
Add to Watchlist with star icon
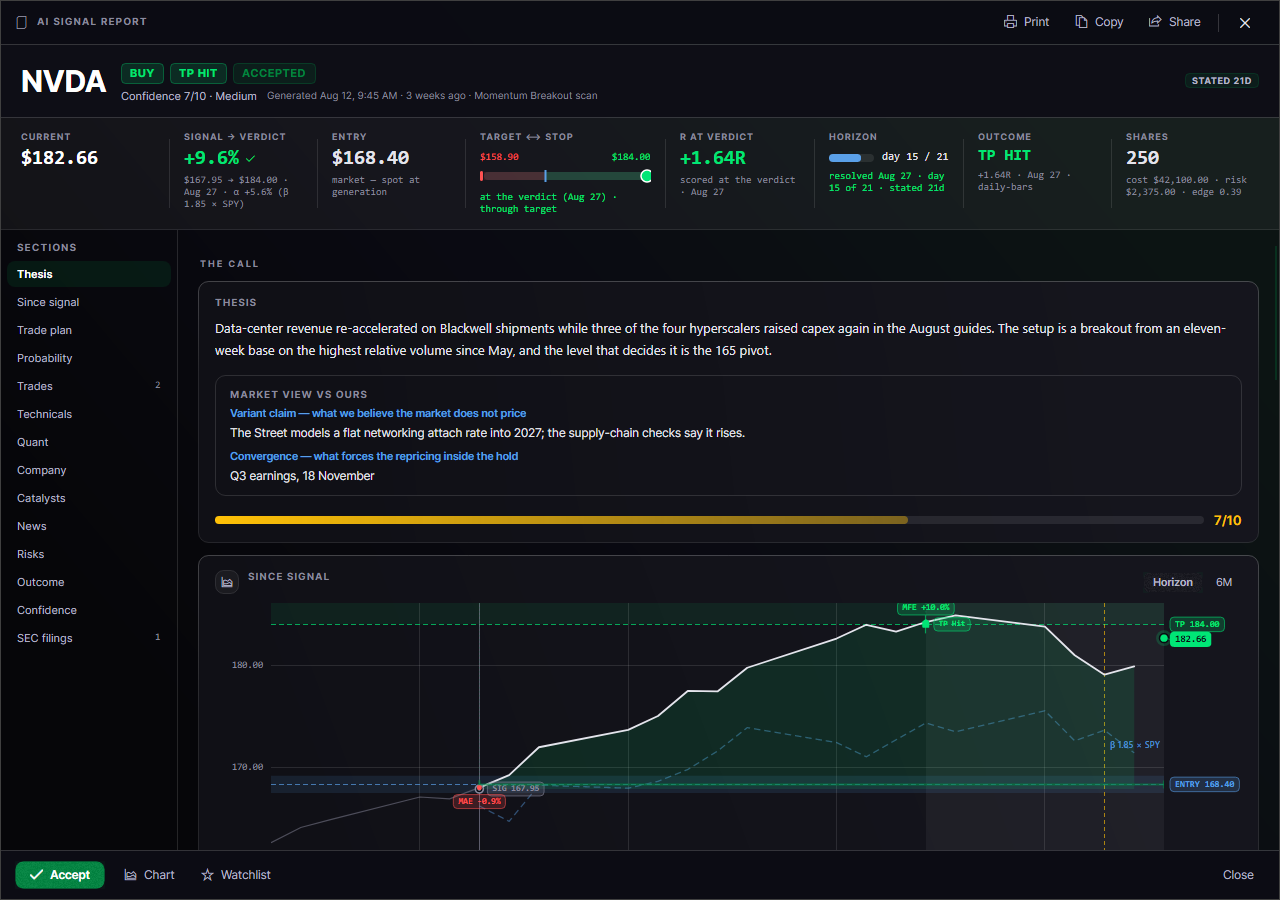(x=236, y=875)
